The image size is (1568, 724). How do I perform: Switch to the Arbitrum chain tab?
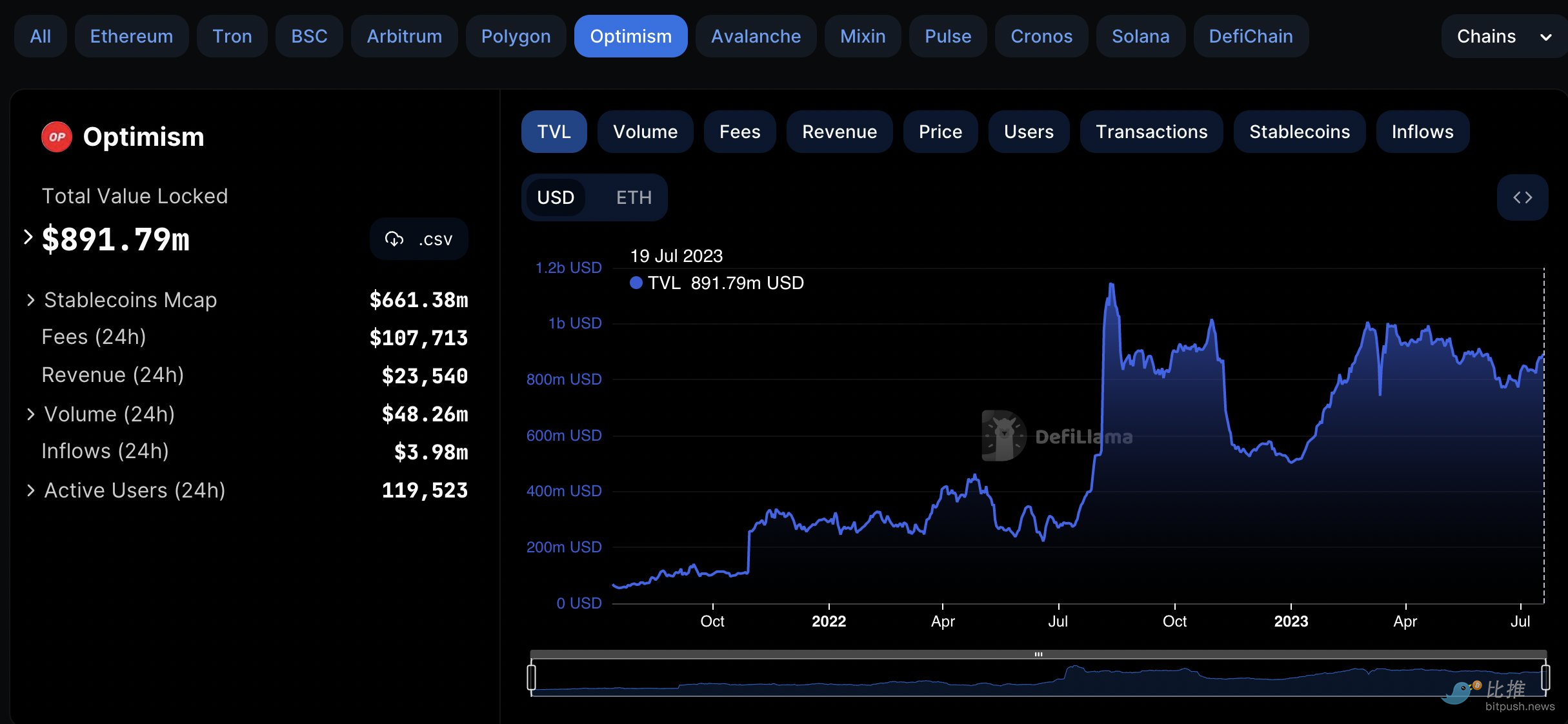point(405,36)
